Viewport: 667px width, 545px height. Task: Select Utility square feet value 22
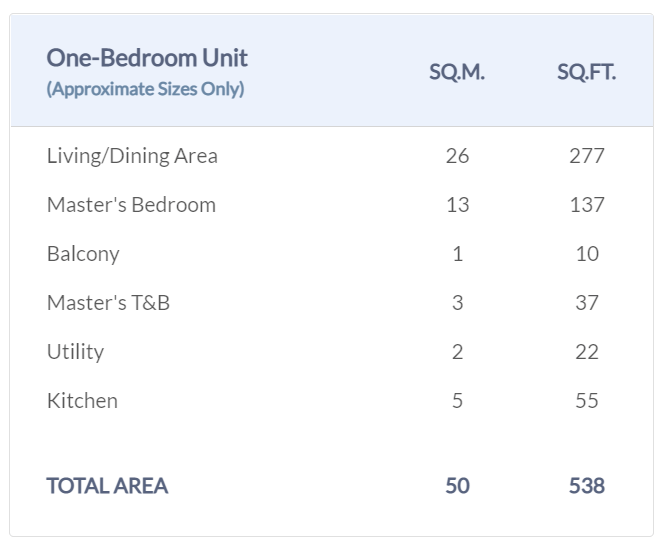(x=587, y=352)
